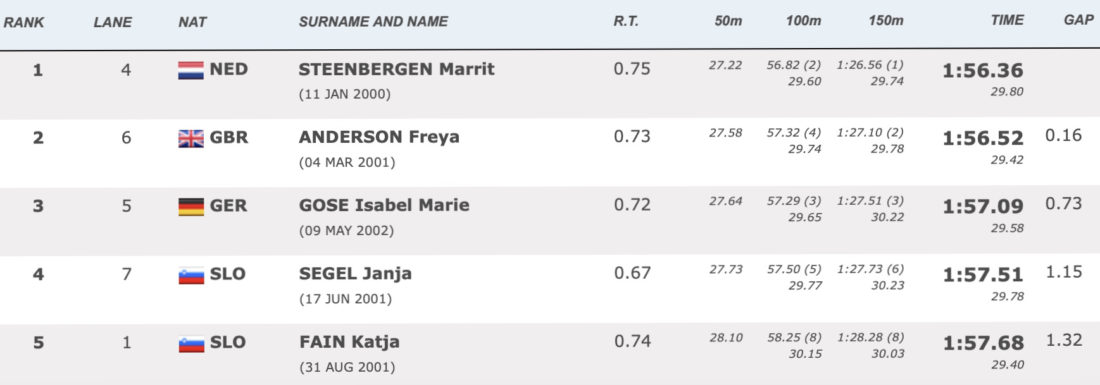Screen dimensions: 1100x385
Task: Click Slovenia flag next to SEGEL Janja
Action: [191, 275]
